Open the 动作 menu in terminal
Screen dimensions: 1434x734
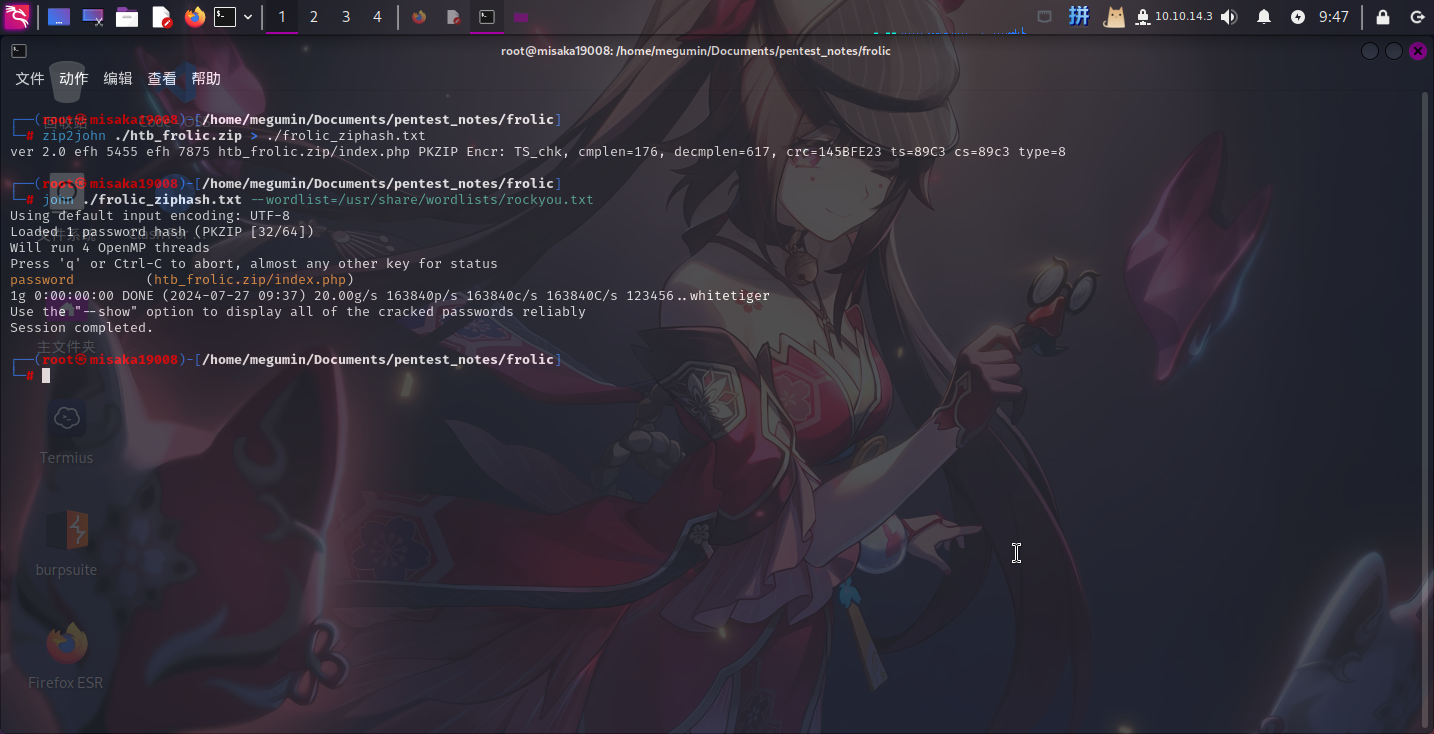73,79
